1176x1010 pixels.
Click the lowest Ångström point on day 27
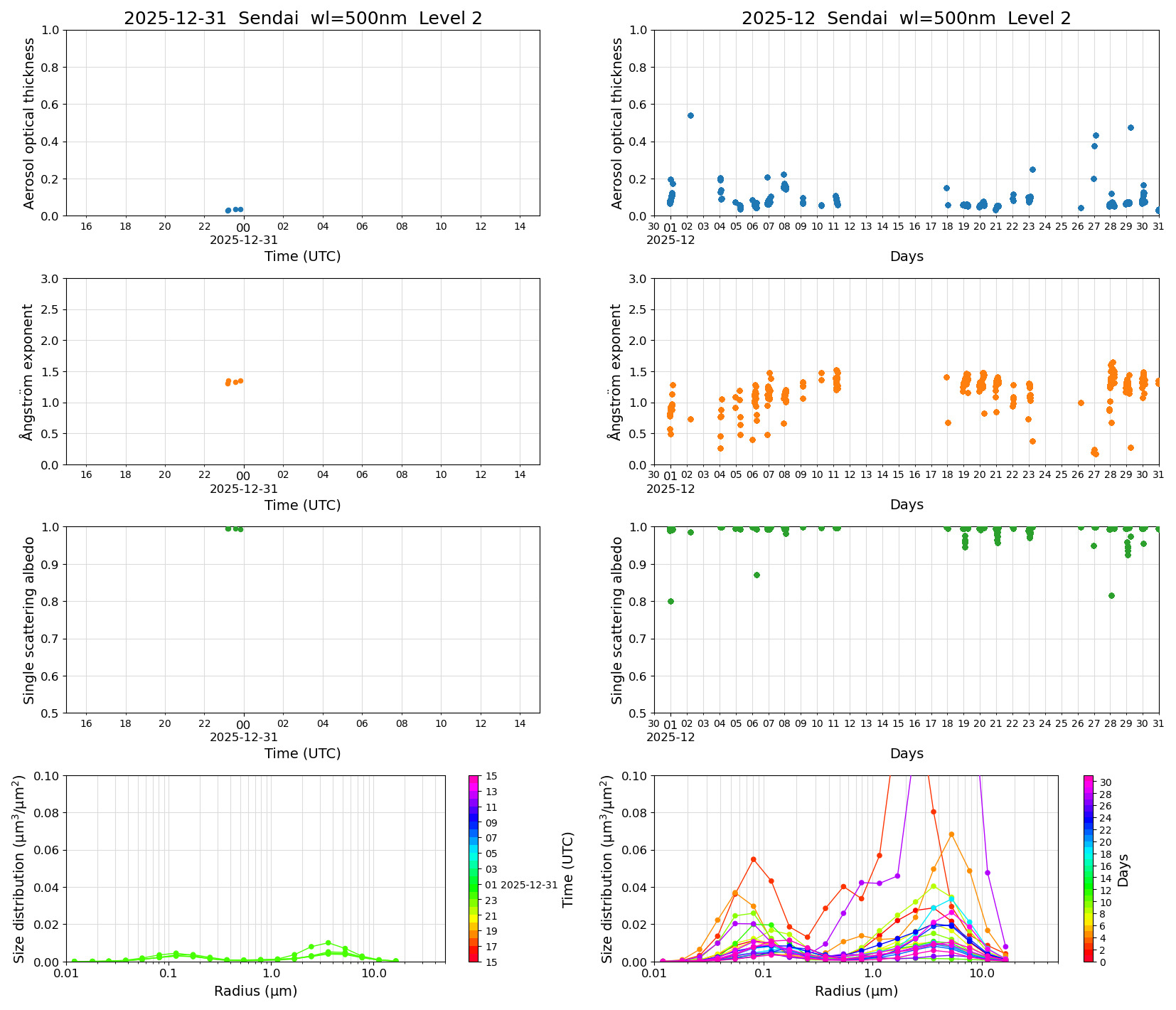[1096, 454]
